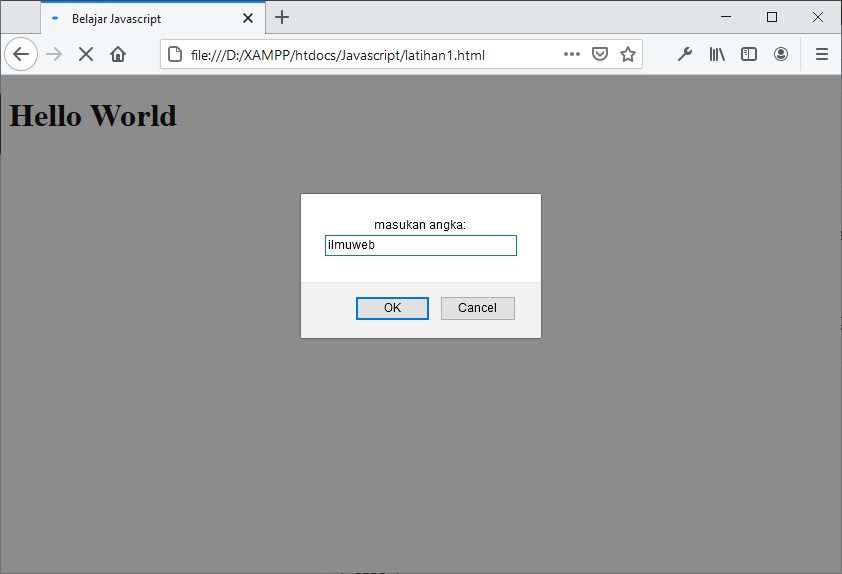The height and width of the screenshot is (574, 842).
Task: Open the page actions three-dot menu
Action: click(x=572, y=54)
